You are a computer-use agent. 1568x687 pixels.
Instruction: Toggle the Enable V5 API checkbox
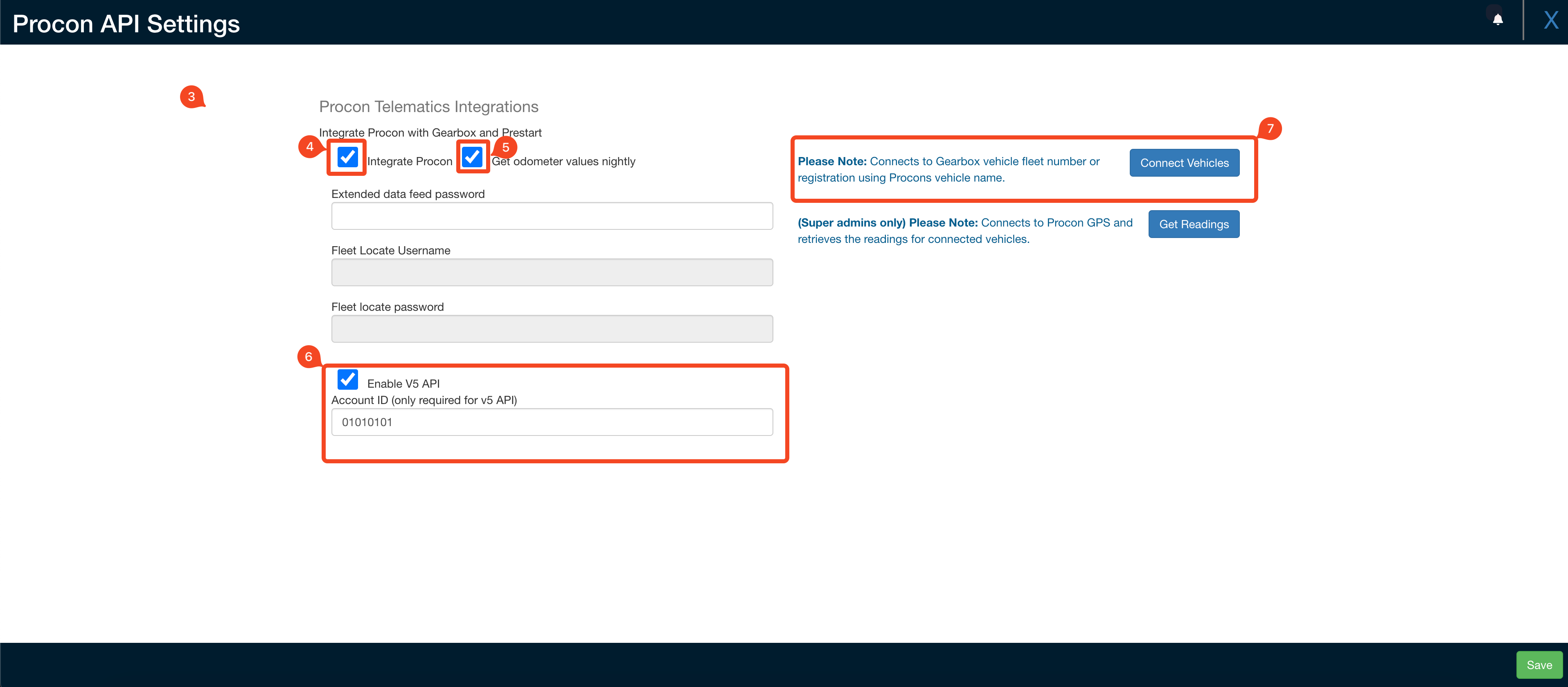(x=347, y=379)
